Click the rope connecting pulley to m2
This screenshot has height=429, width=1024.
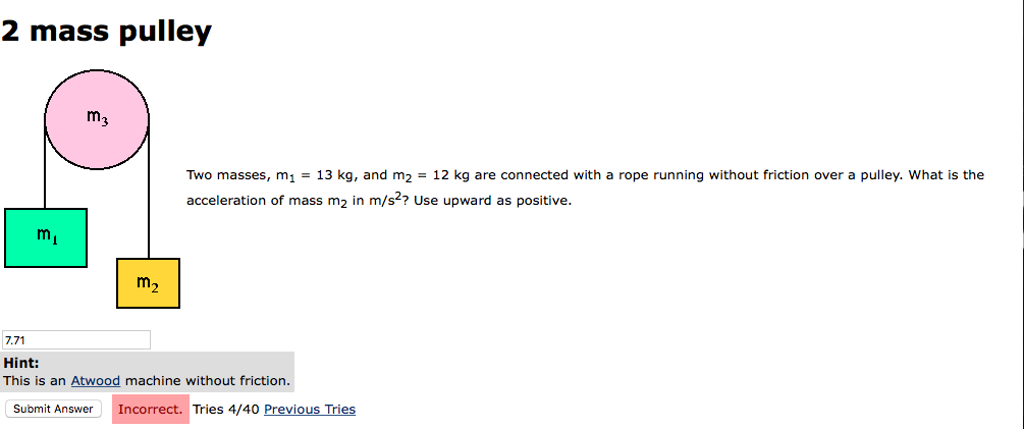[x=149, y=200]
